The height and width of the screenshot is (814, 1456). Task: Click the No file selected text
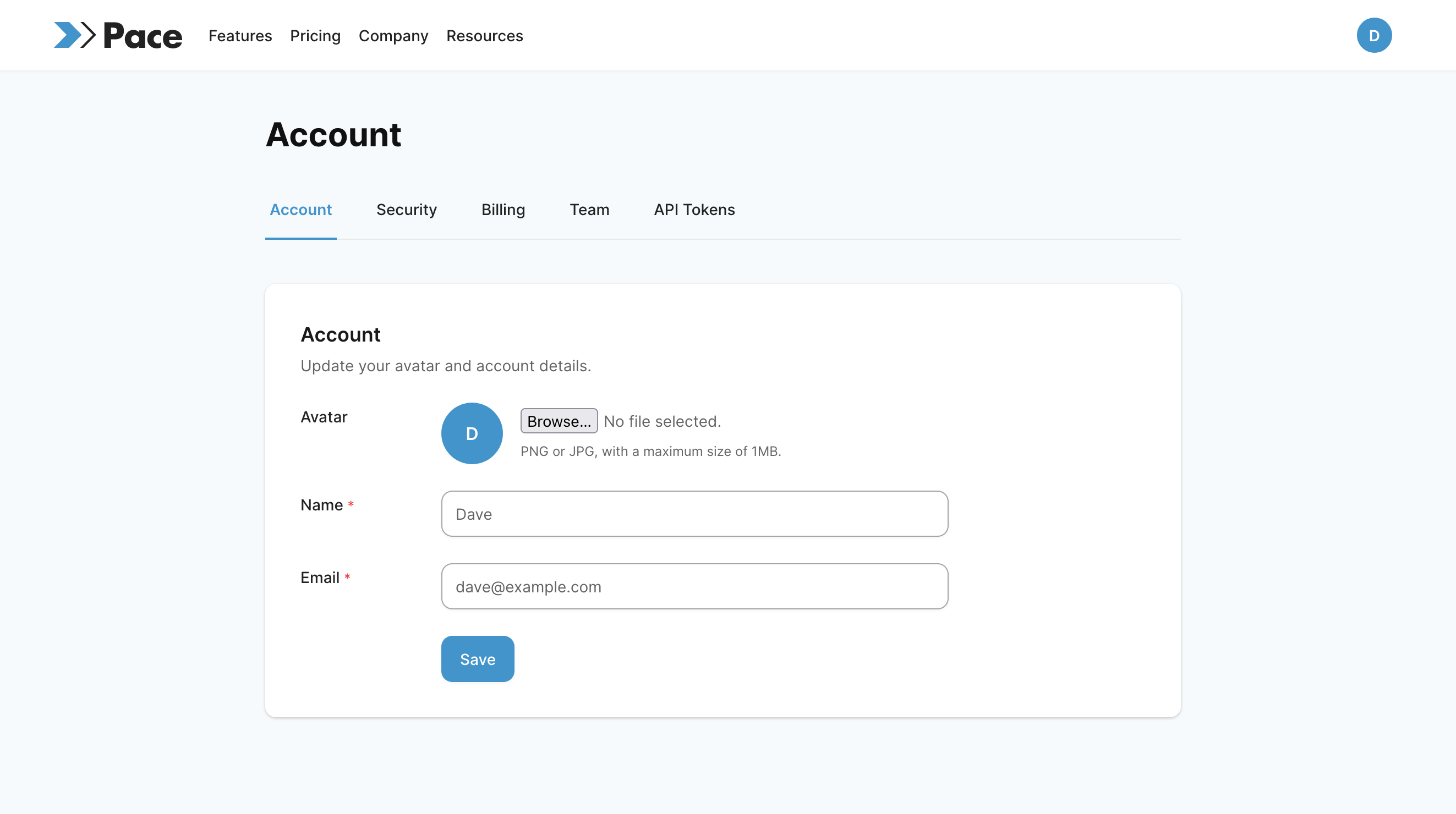(x=662, y=421)
